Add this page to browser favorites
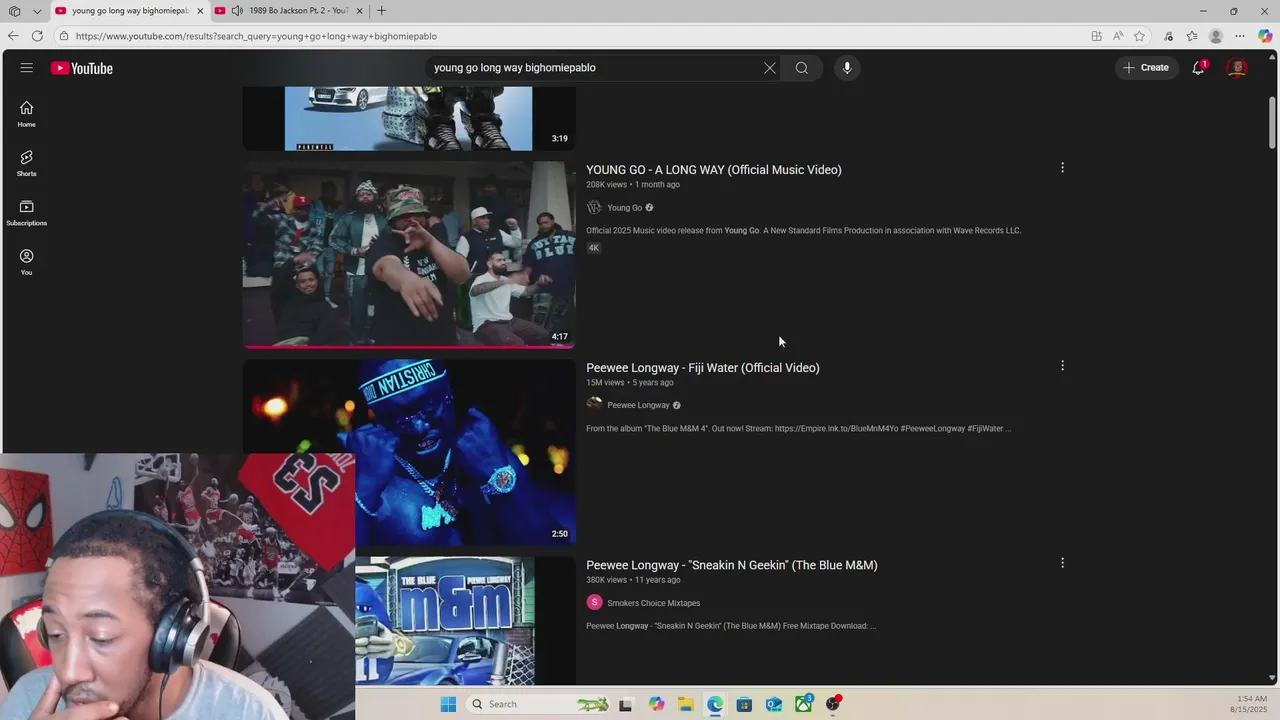The image size is (1280, 720). (1139, 36)
